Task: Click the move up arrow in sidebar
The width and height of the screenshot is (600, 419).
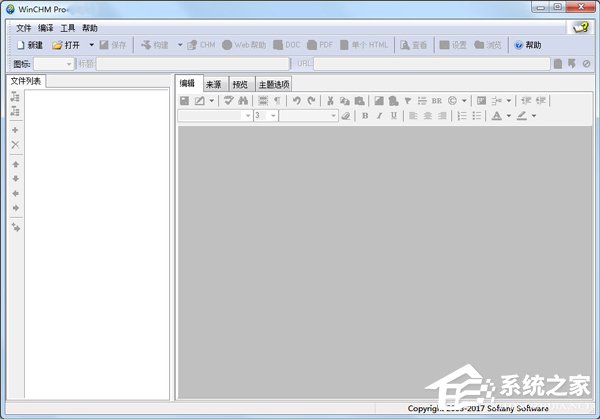Action: (x=16, y=164)
